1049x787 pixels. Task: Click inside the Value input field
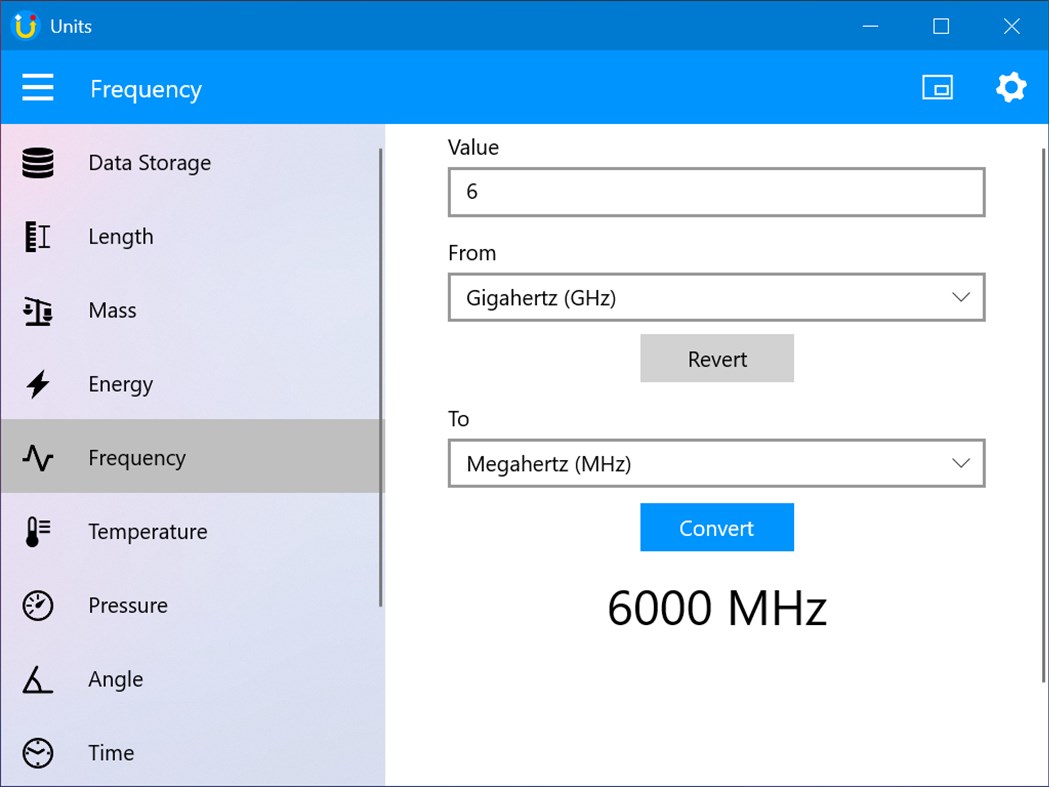click(x=716, y=192)
